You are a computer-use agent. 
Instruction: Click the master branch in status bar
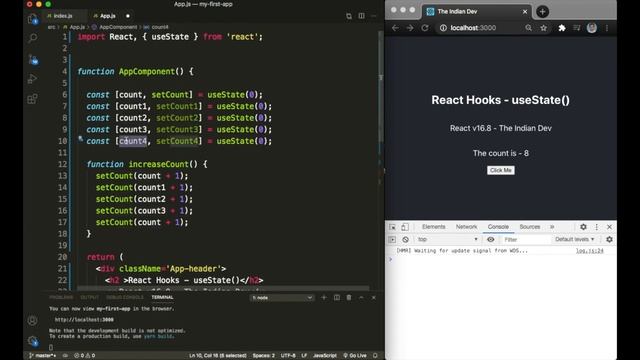43,356
